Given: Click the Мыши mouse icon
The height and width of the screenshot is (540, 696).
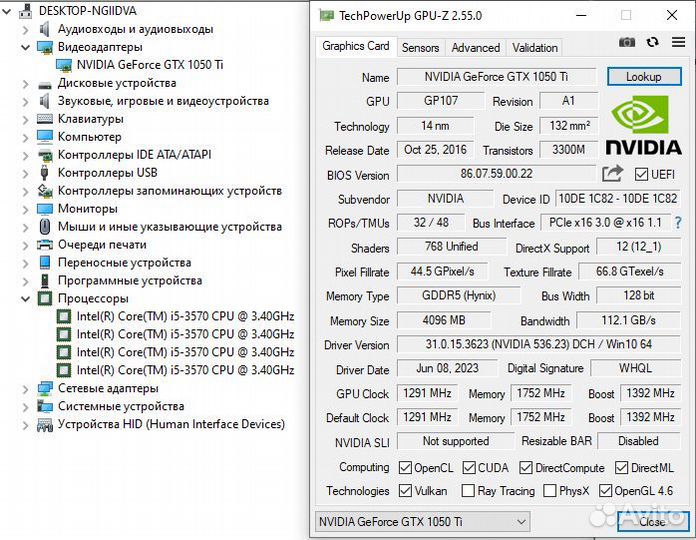Looking at the screenshot, I should tap(44, 227).
